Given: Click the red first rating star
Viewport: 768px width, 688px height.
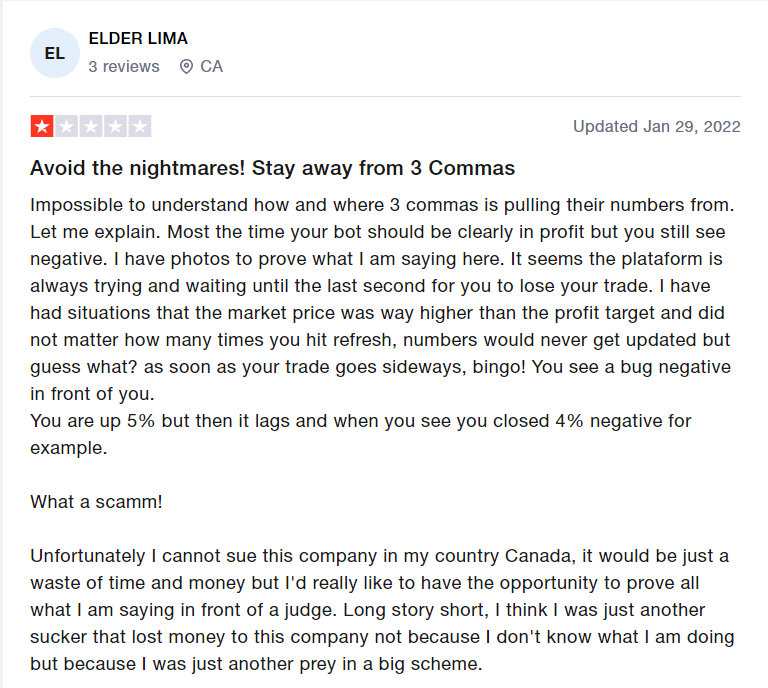Looking at the screenshot, I should (x=42, y=126).
